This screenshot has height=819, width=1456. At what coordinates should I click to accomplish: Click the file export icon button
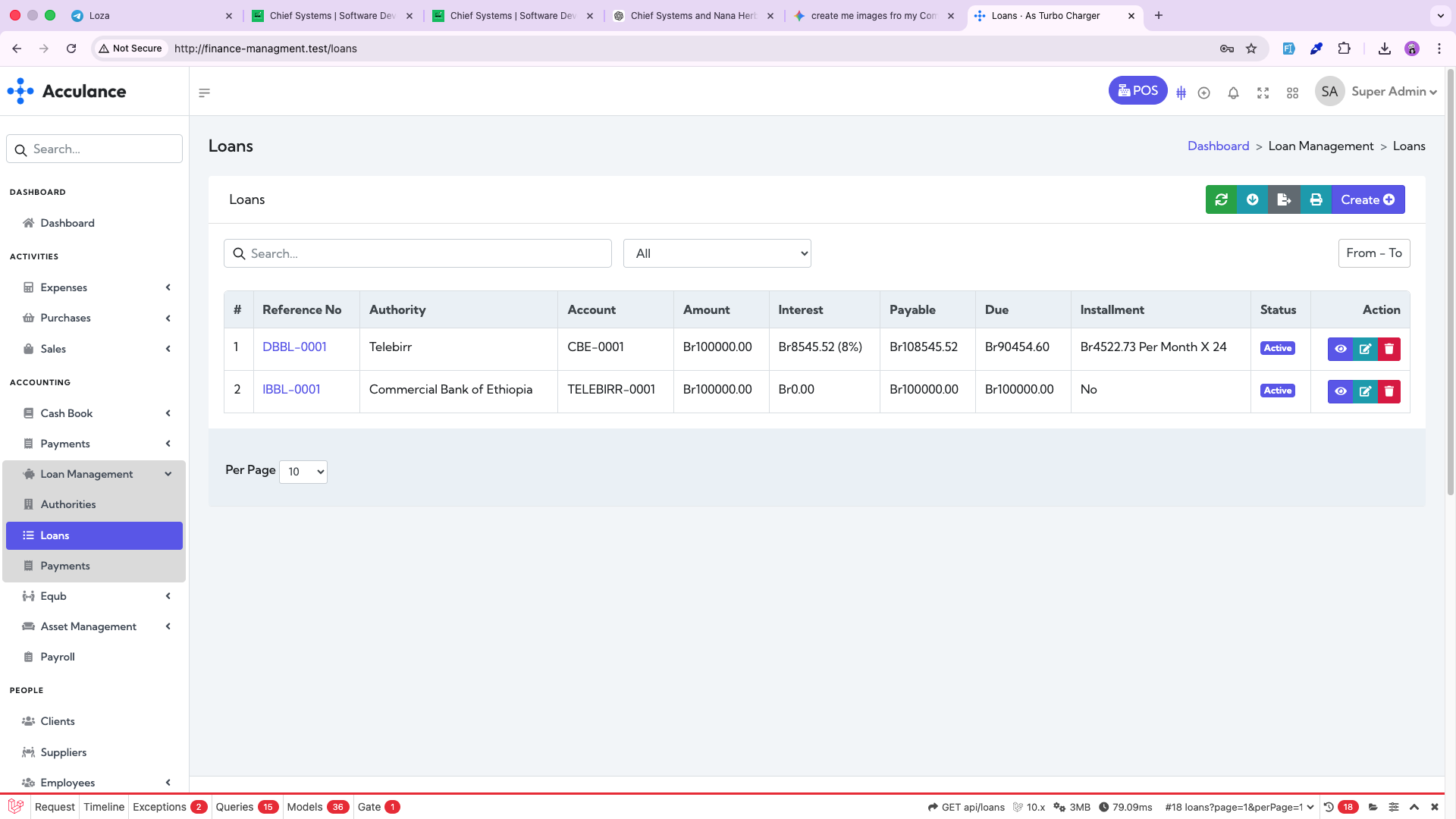click(1284, 199)
